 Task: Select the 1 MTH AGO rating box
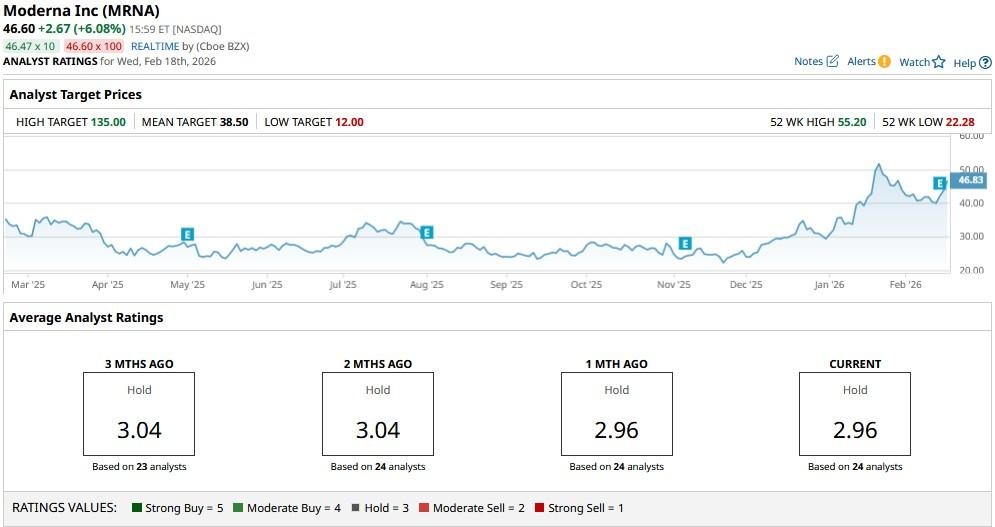pyautogui.click(x=616, y=414)
